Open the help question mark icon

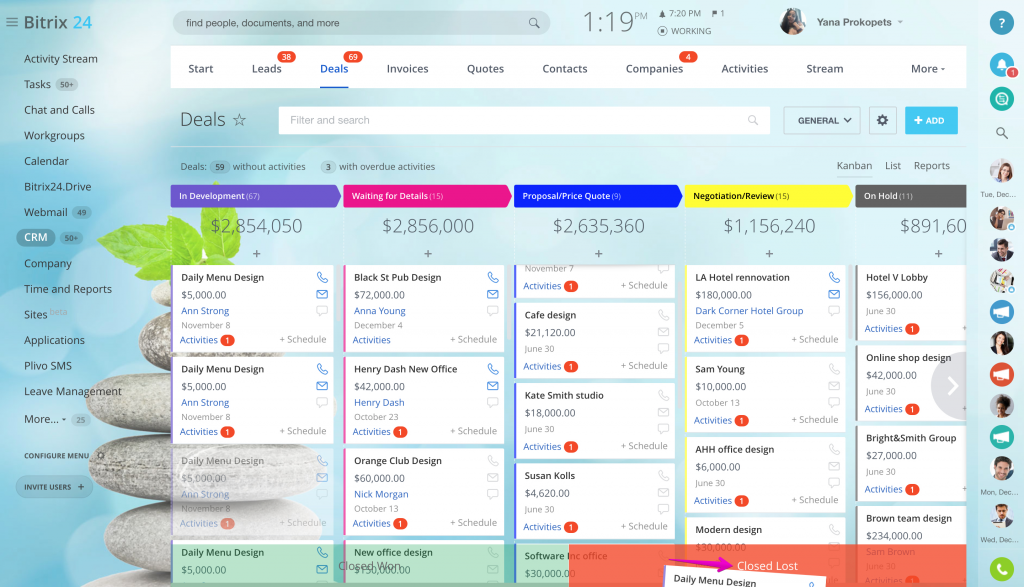(1001, 22)
